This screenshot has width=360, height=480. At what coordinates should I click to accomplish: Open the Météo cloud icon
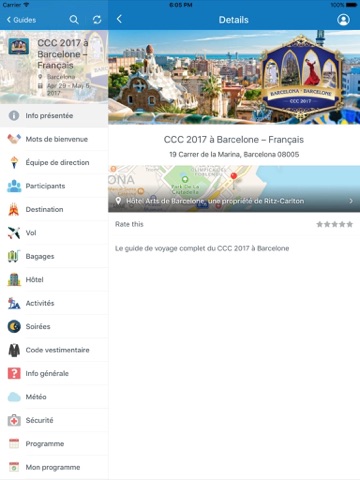[14, 397]
